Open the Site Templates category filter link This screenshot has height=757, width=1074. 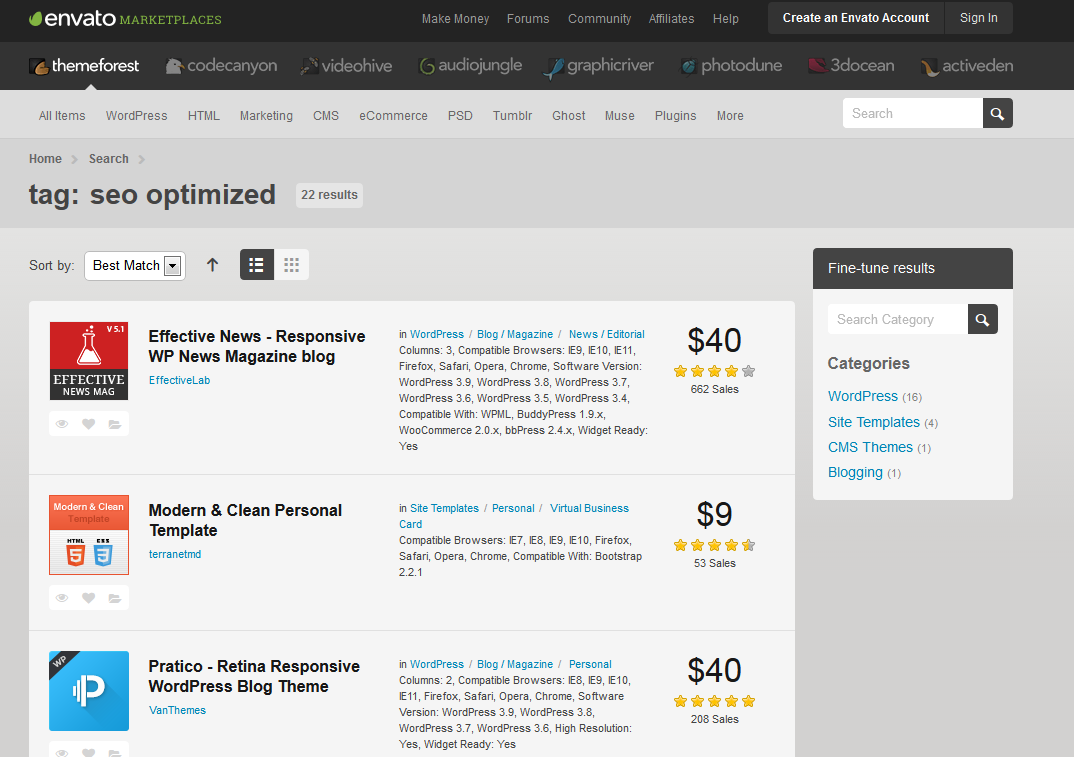873,422
